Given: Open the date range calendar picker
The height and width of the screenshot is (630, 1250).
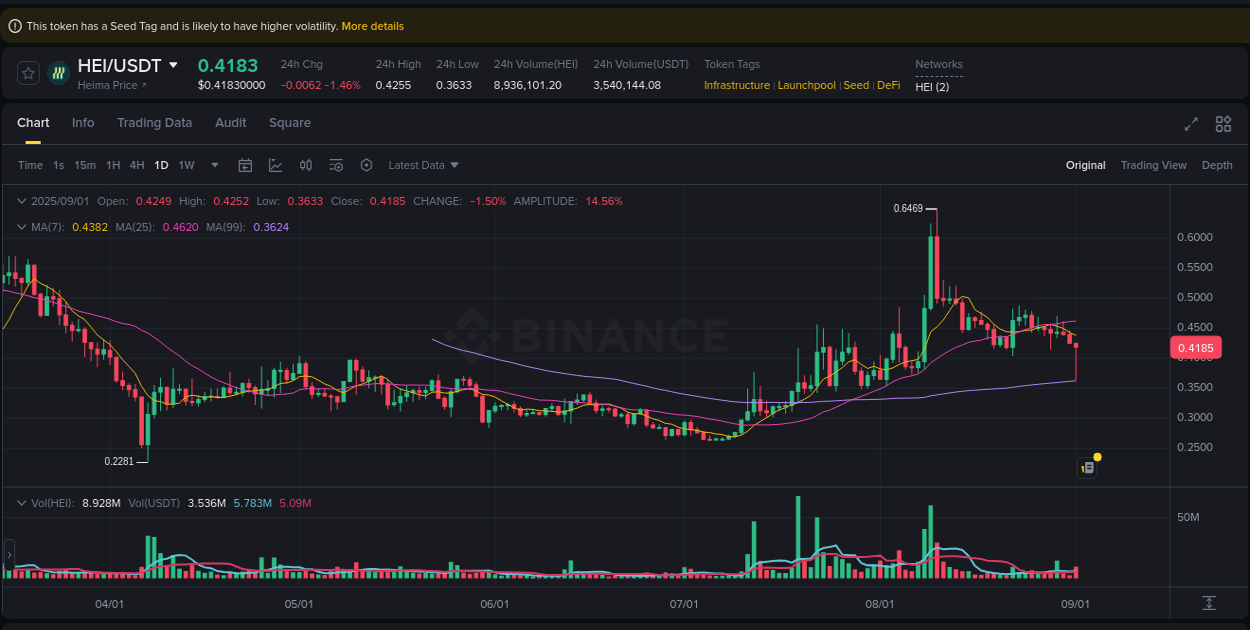Looking at the screenshot, I should click(245, 165).
